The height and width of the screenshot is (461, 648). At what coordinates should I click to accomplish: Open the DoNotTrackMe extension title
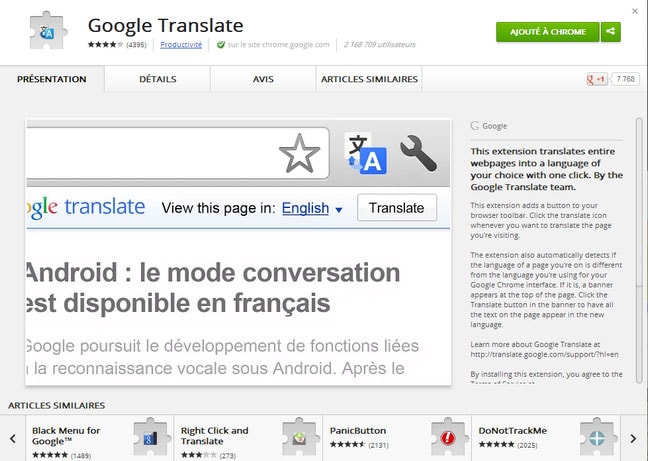pos(513,431)
